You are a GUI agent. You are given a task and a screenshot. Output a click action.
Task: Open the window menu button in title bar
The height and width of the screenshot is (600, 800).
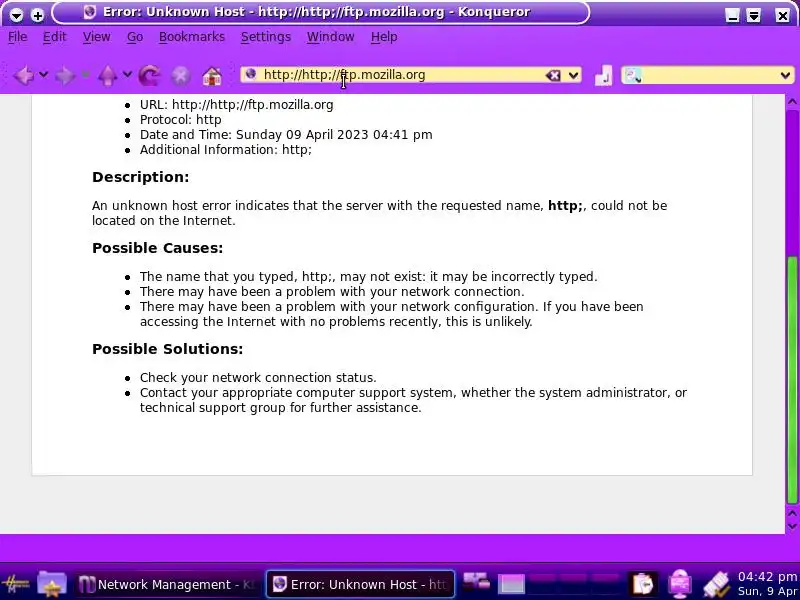(16, 15)
